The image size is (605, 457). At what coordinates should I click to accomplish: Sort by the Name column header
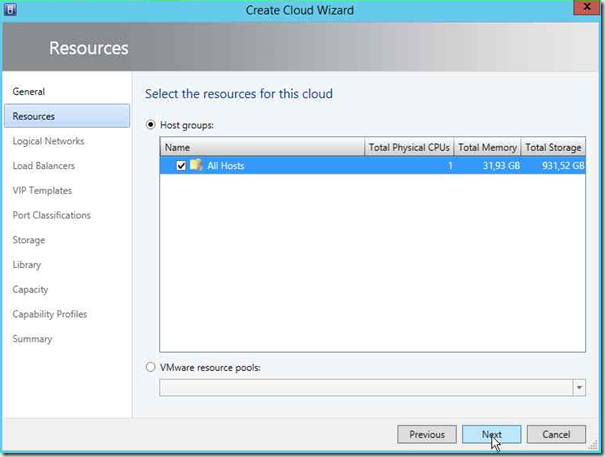point(262,147)
